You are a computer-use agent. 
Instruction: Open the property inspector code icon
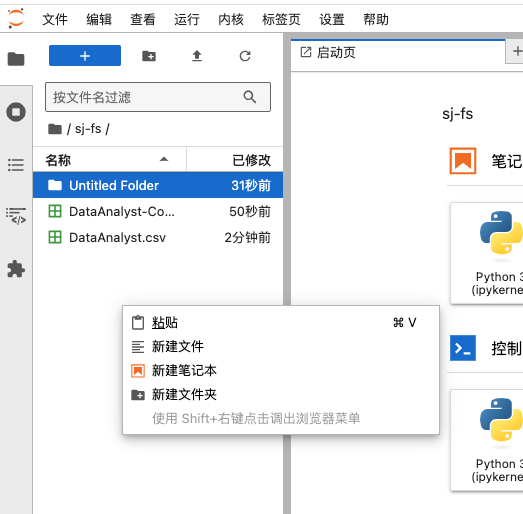16,215
